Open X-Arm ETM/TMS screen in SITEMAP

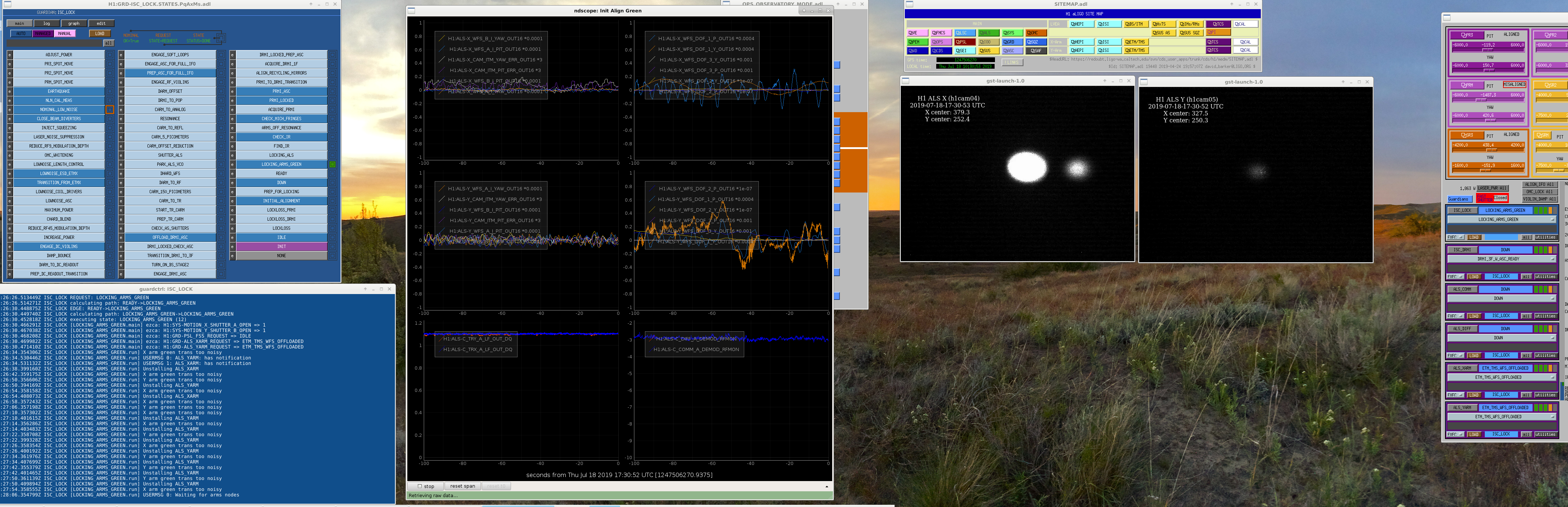coord(1136,42)
